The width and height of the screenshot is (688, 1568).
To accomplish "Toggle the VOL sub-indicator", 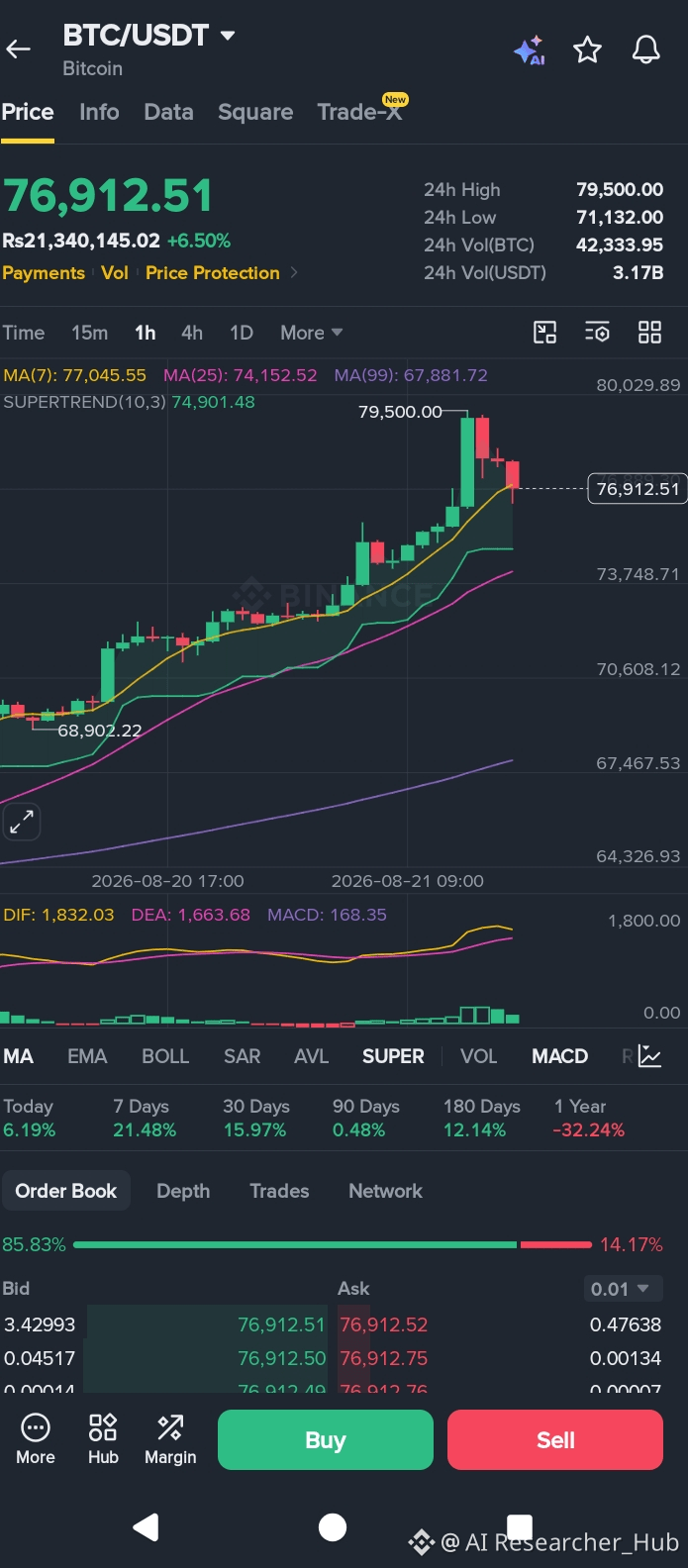I will [479, 1056].
